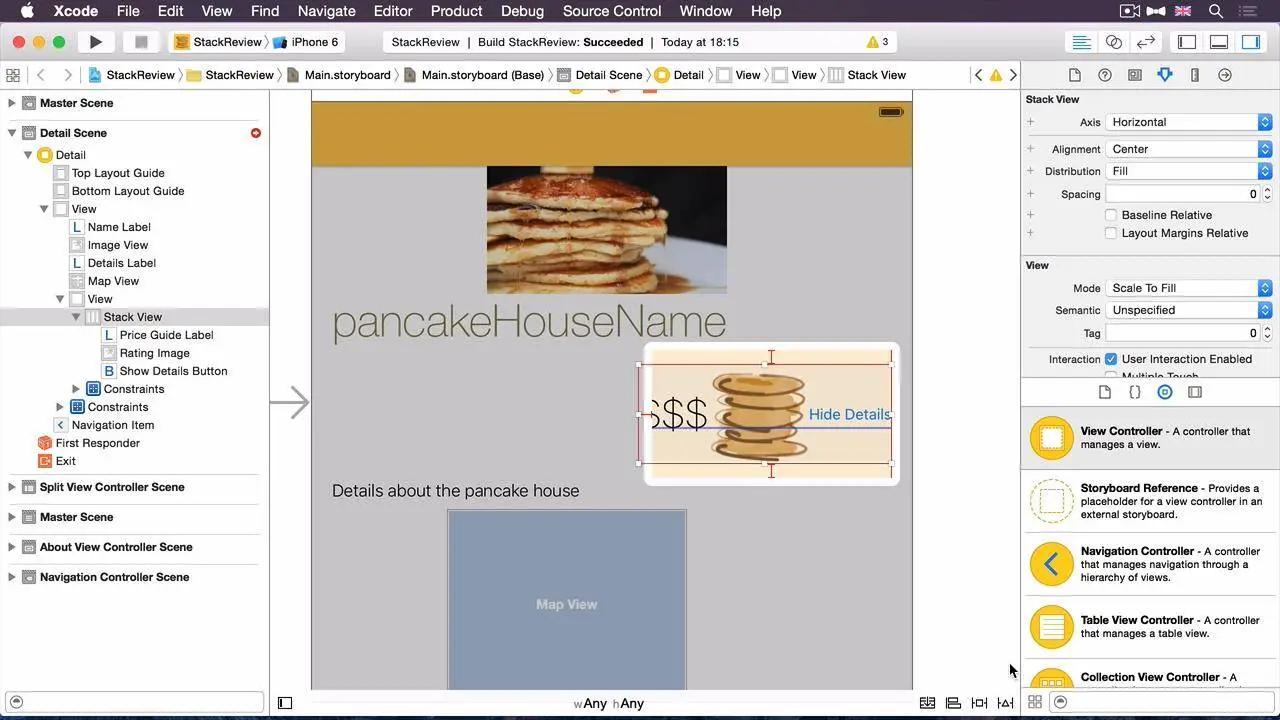Open the Size inspector ruler icon
Viewport: 1280px width, 720px height.
tap(1193, 74)
